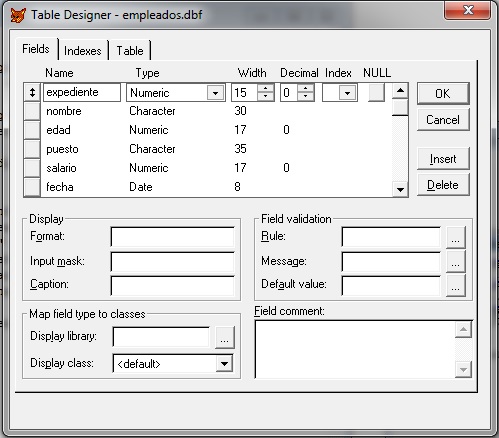Click the Numeric type of salario

pos(149,168)
